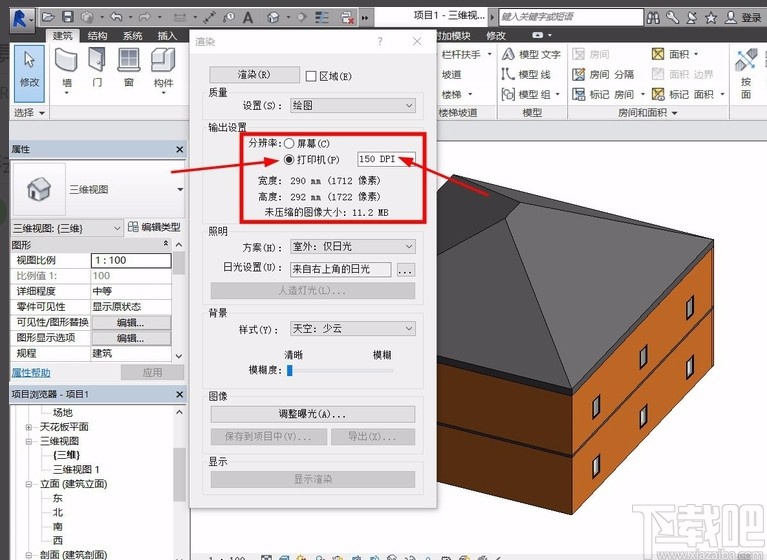Click the Revit application menu logo
Viewport: 767px width, 560px height.
19,17
